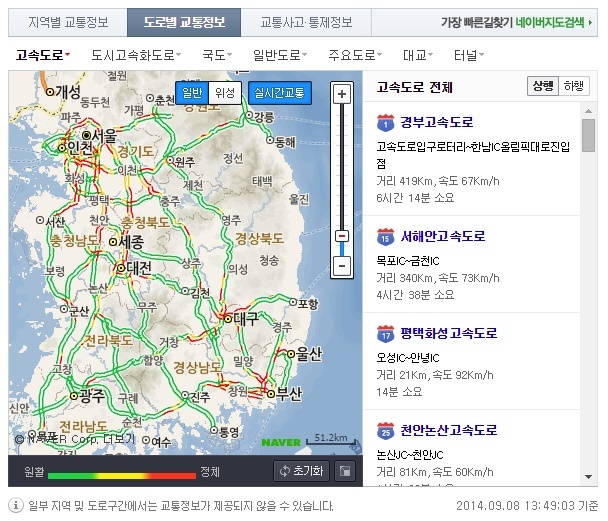Screen dimensions: 608x521
Task: Click the NAVER logo on the map
Action: [280, 441]
